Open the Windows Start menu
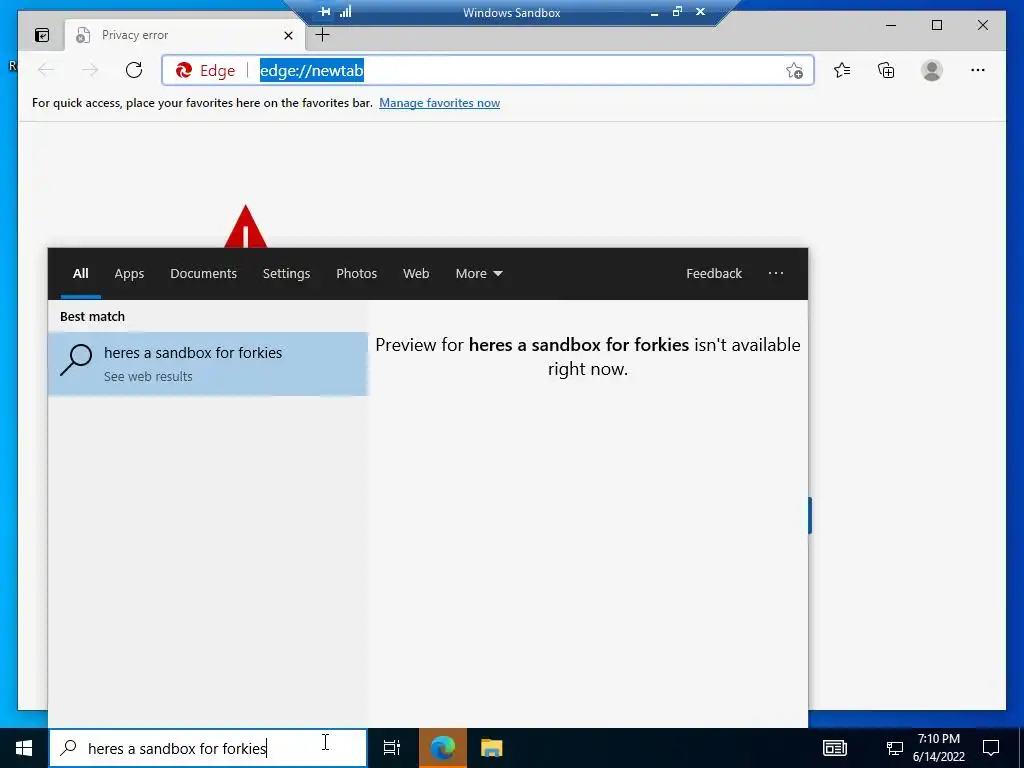The height and width of the screenshot is (768, 1024). pyautogui.click(x=24, y=748)
